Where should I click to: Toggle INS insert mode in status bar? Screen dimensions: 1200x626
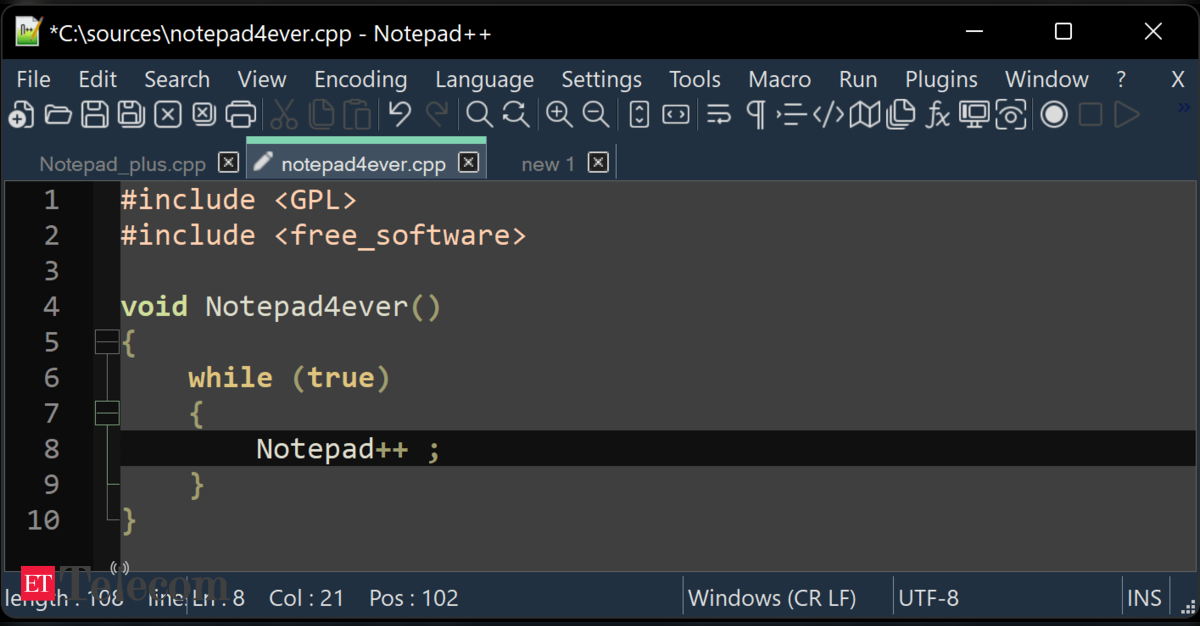(x=1144, y=598)
